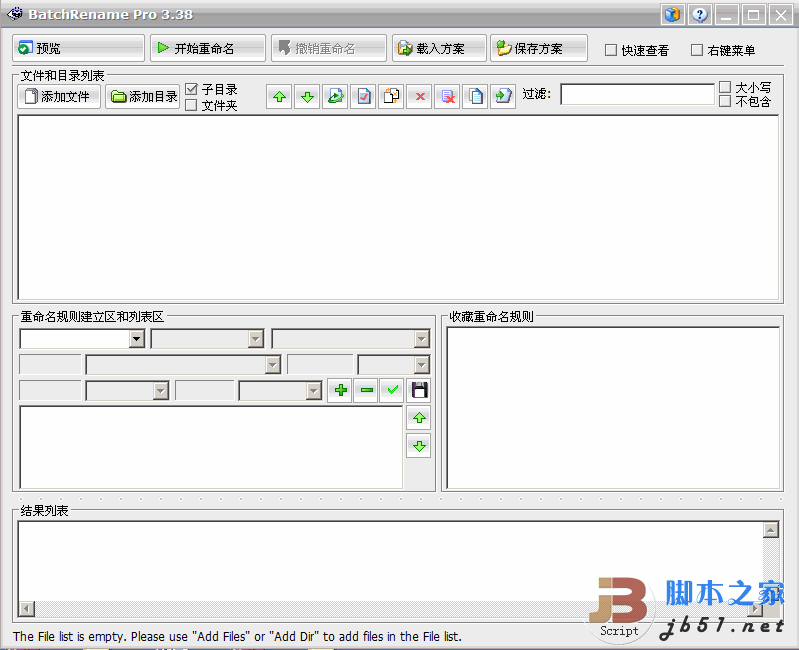Start renaming with 开始重命名 button
The height and width of the screenshot is (650, 799).
208,48
